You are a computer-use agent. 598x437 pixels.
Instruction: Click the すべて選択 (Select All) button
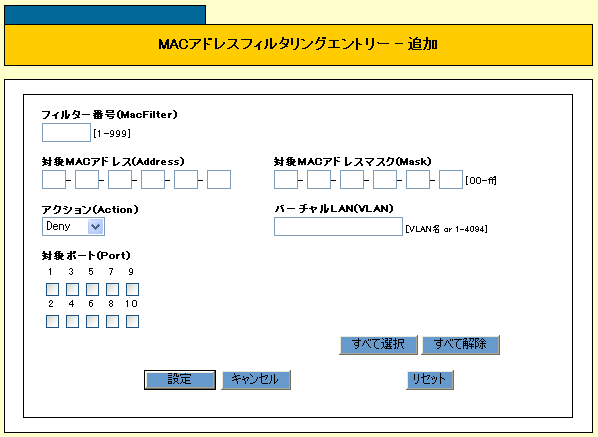pos(378,345)
